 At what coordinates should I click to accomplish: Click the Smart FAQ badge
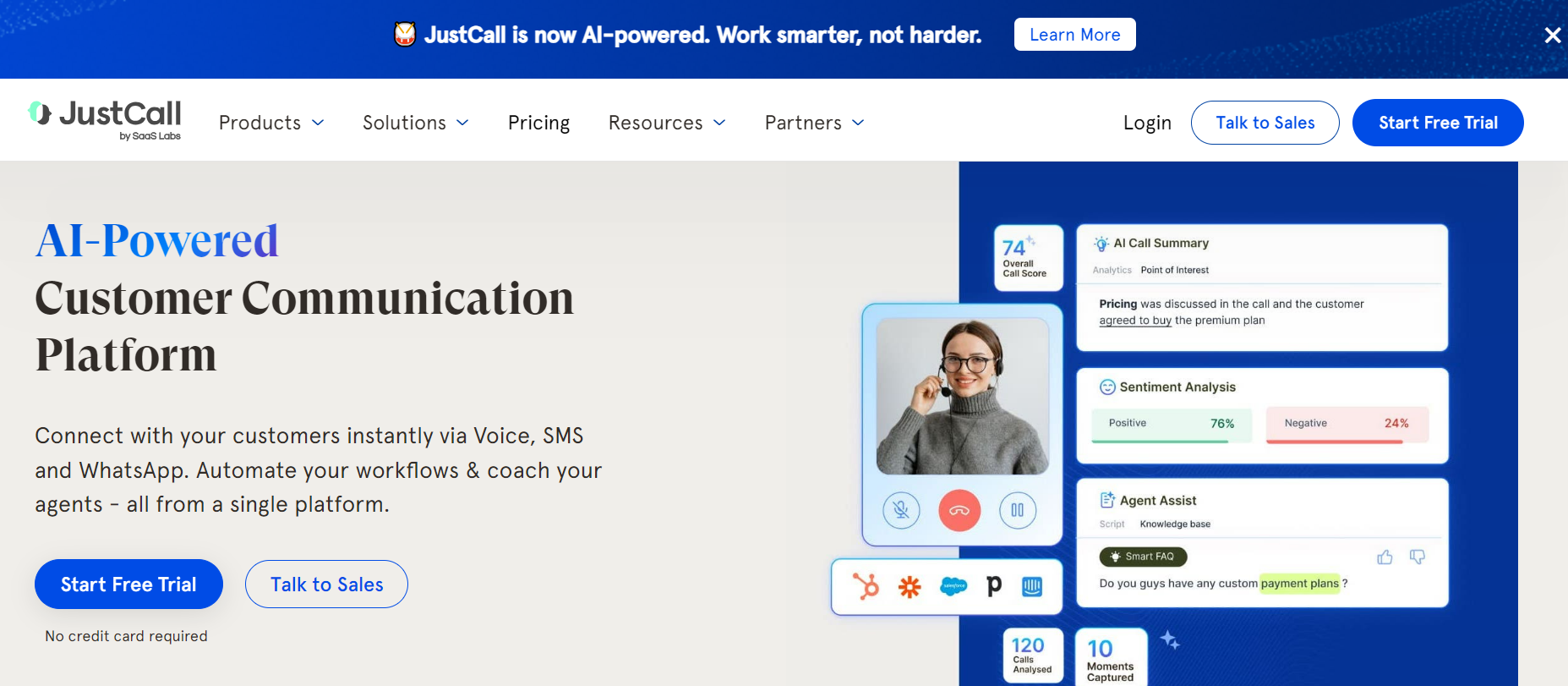click(1143, 557)
